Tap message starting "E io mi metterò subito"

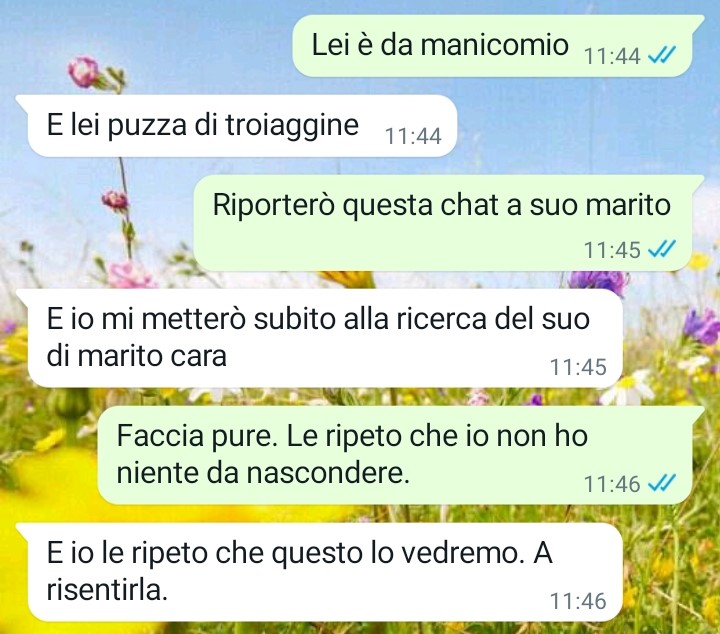click(x=319, y=338)
